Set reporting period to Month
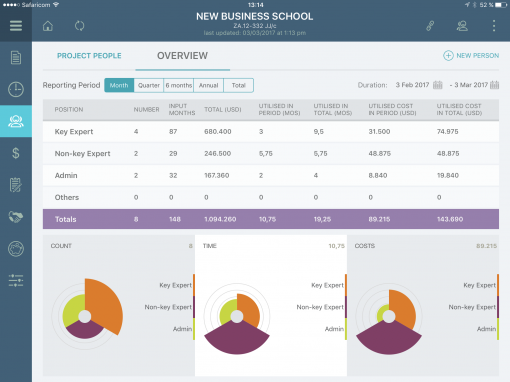Image resolution: width=510 pixels, height=382 pixels. pos(119,85)
